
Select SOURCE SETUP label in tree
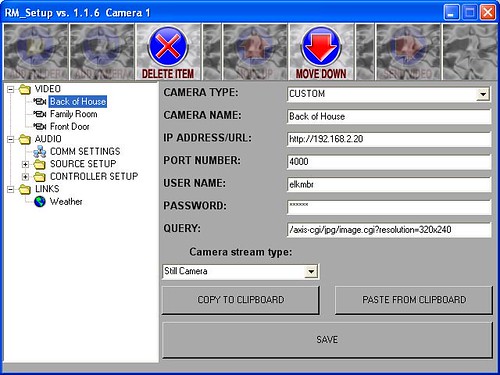(83, 164)
